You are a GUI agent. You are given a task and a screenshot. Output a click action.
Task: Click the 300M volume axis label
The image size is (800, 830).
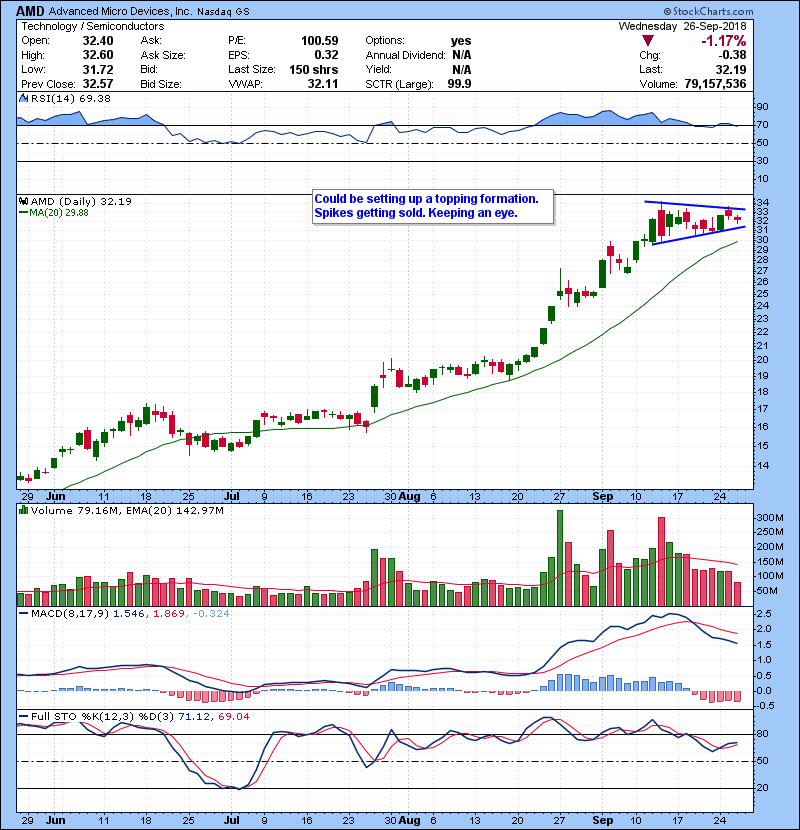(769, 518)
